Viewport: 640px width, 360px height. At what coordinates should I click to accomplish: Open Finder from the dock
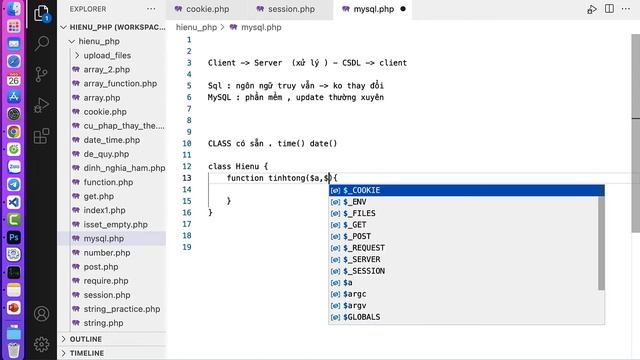[13, 9]
